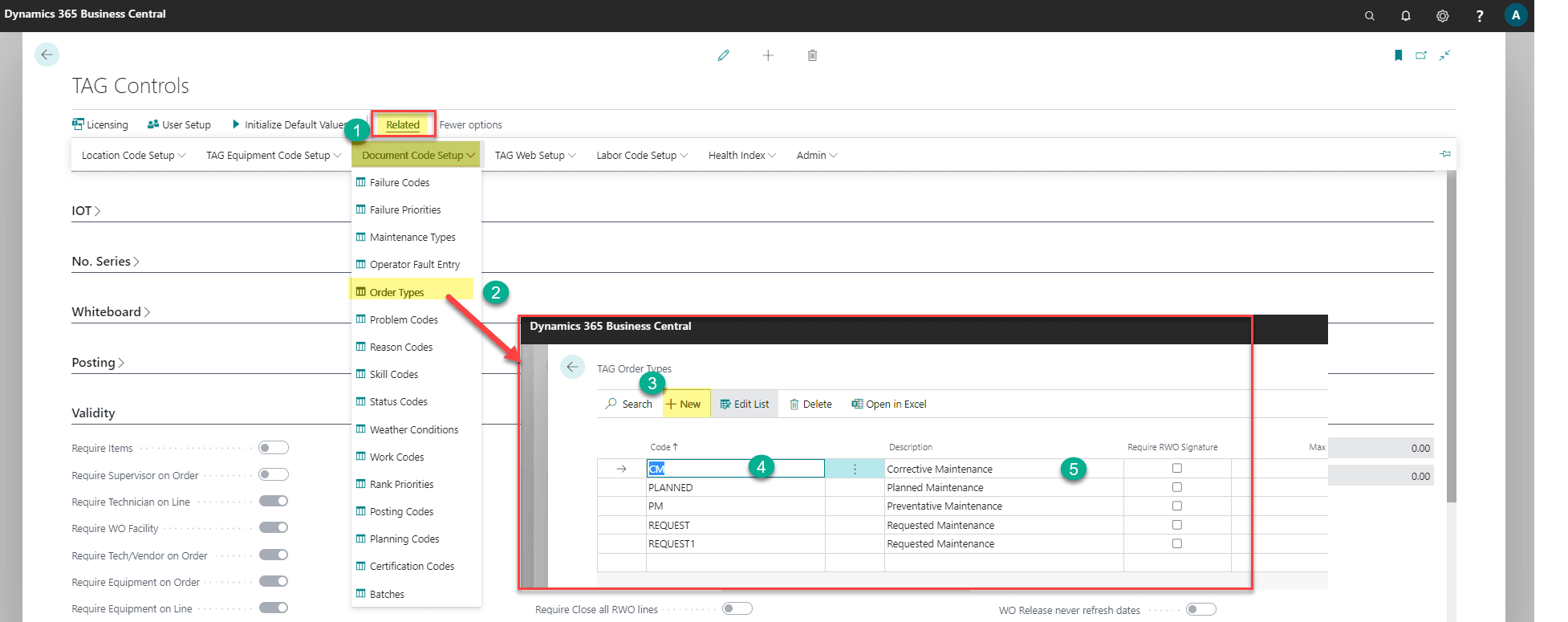Expand the IOT section
This screenshot has height=622, width=1568.
[x=86, y=211]
